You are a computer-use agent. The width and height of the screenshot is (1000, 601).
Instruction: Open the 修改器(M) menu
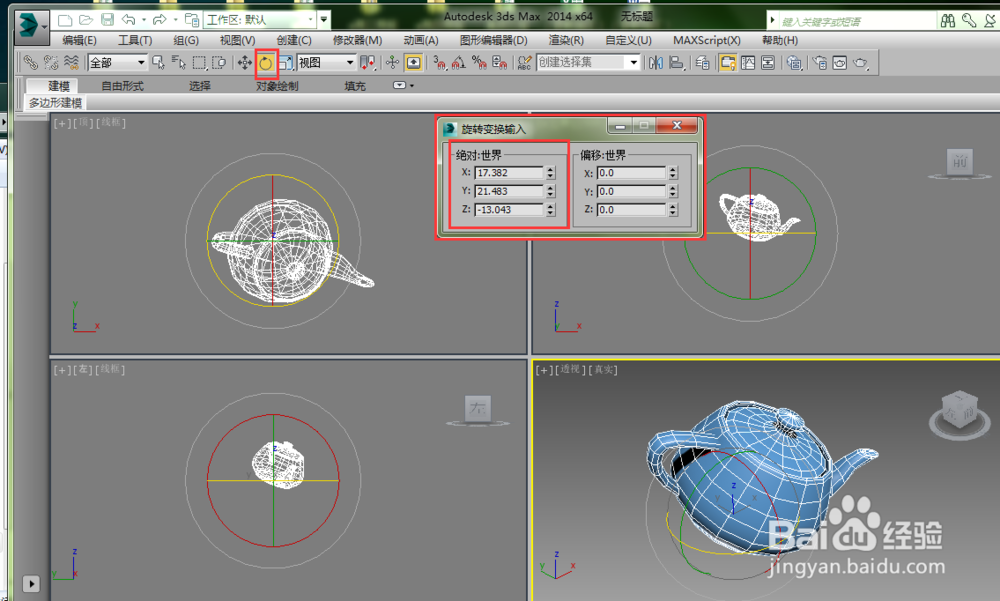pos(357,40)
